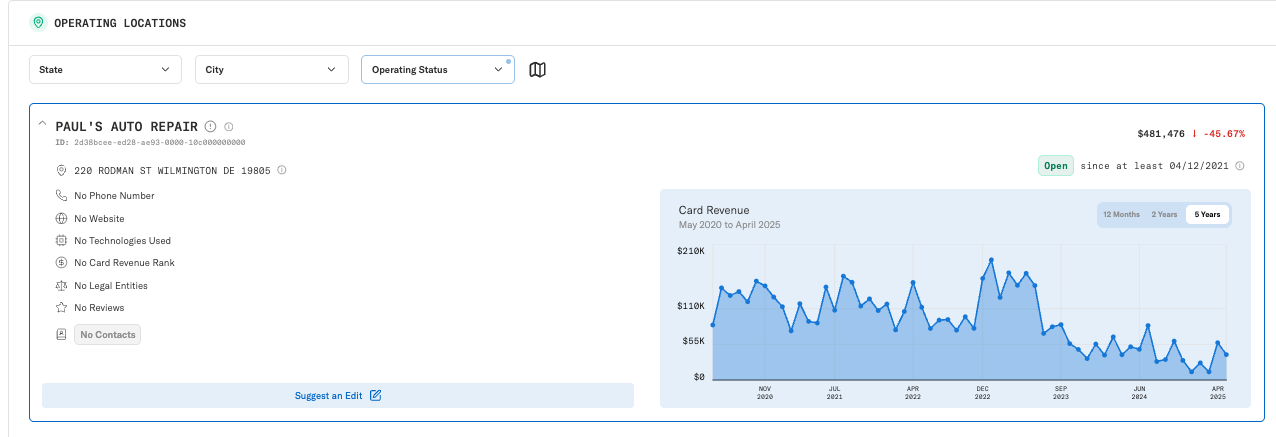Click the No Card Revenue Rank text
Viewport: 1276px width, 437px height.
tap(125, 263)
